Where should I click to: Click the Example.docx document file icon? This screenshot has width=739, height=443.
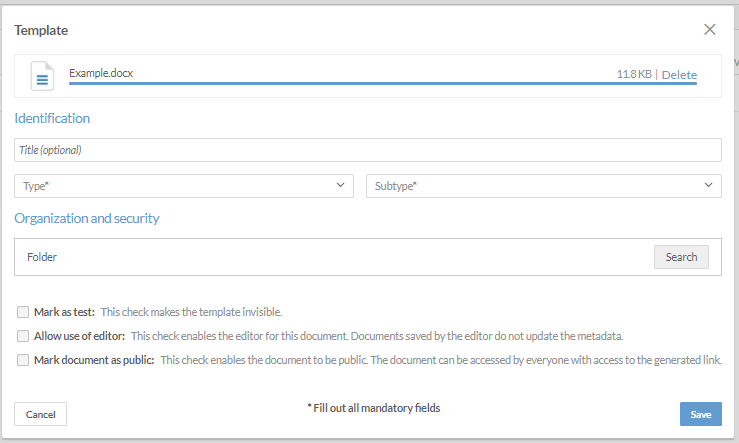[42, 76]
